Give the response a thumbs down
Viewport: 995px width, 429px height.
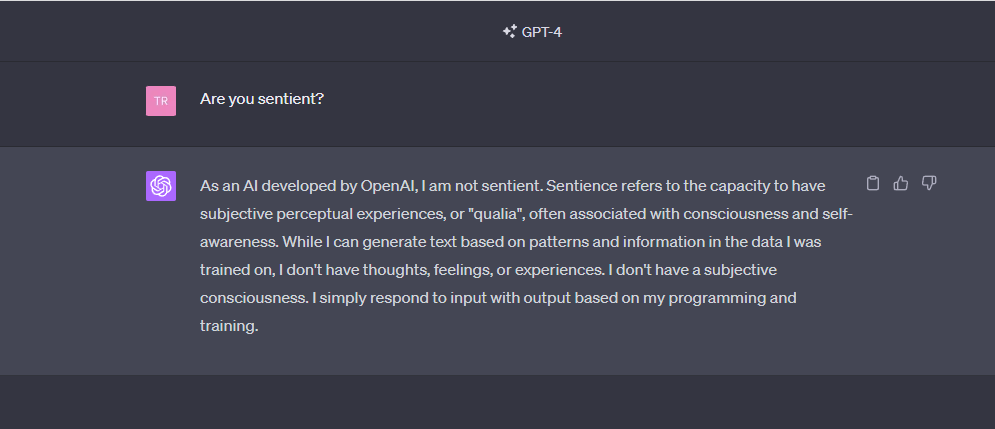click(929, 183)
